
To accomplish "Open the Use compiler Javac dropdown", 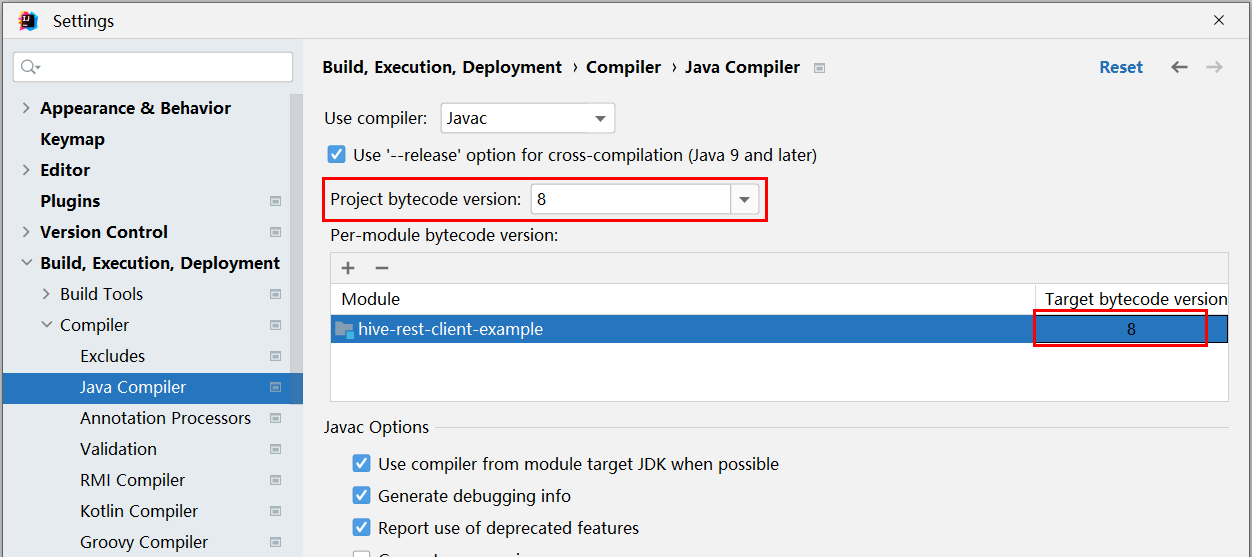I will pyautogui.click(x=528, y=118).
